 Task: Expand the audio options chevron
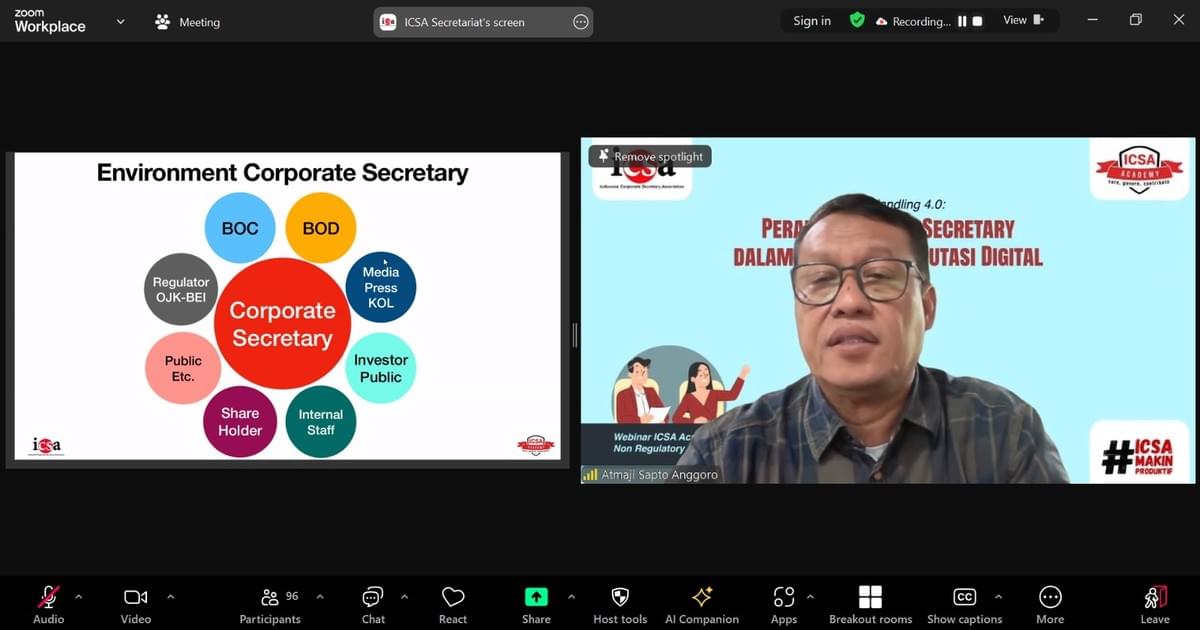pos(79,597)
